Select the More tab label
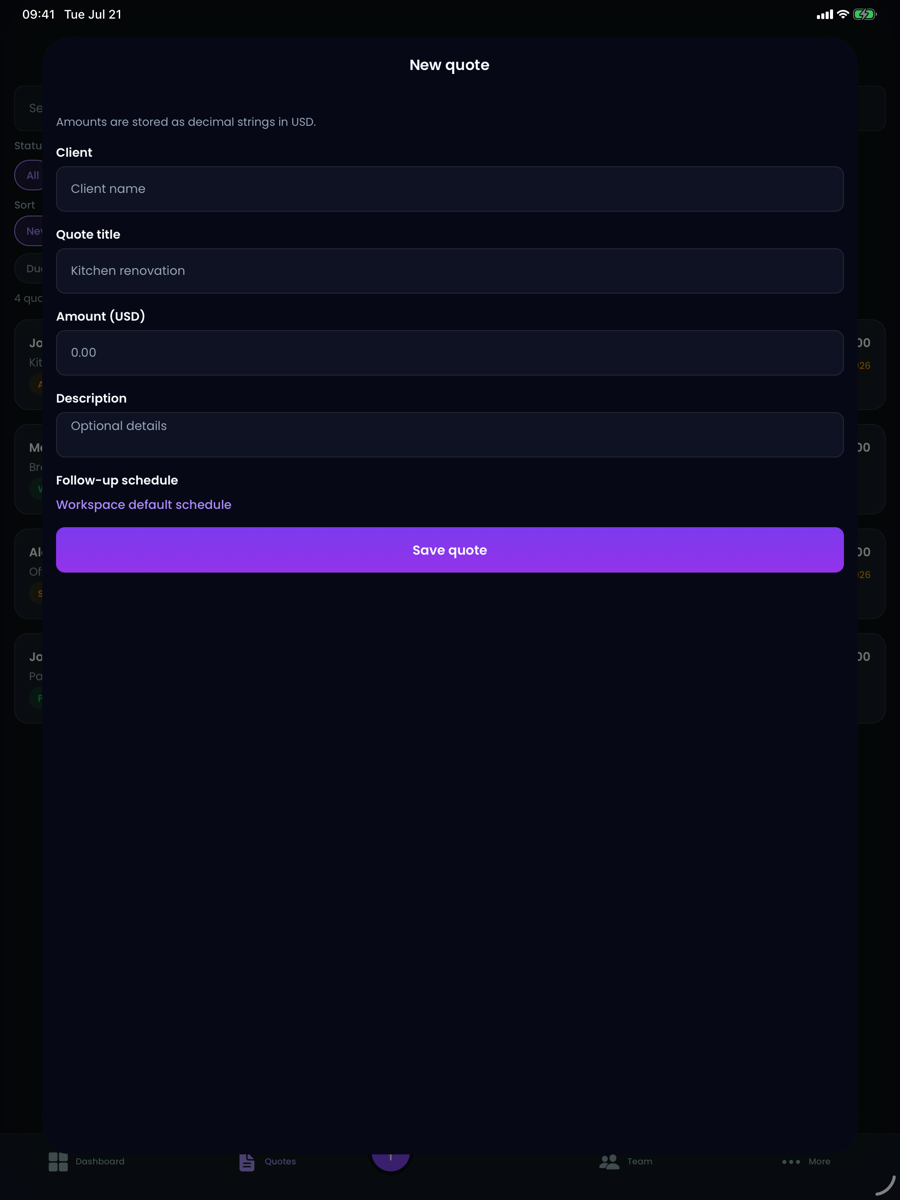The width and height of the screenshot is (900, 1200). click(x=820, y=1162)
